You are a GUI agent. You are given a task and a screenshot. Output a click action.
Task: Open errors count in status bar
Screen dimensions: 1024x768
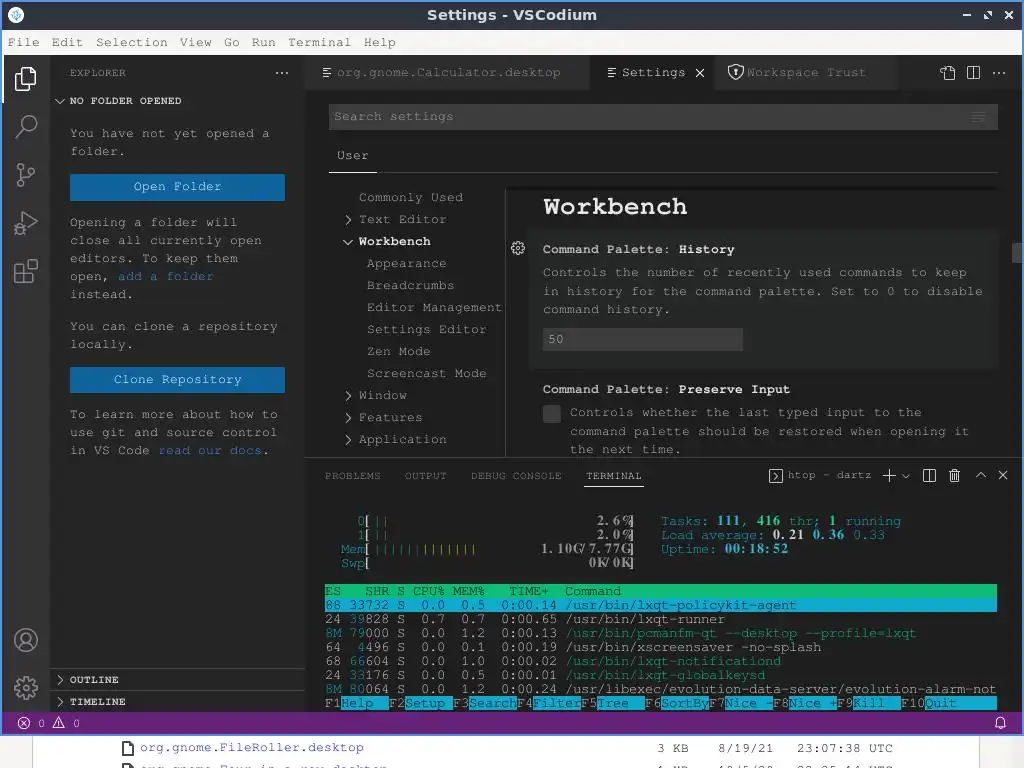(x=31, y=723)
